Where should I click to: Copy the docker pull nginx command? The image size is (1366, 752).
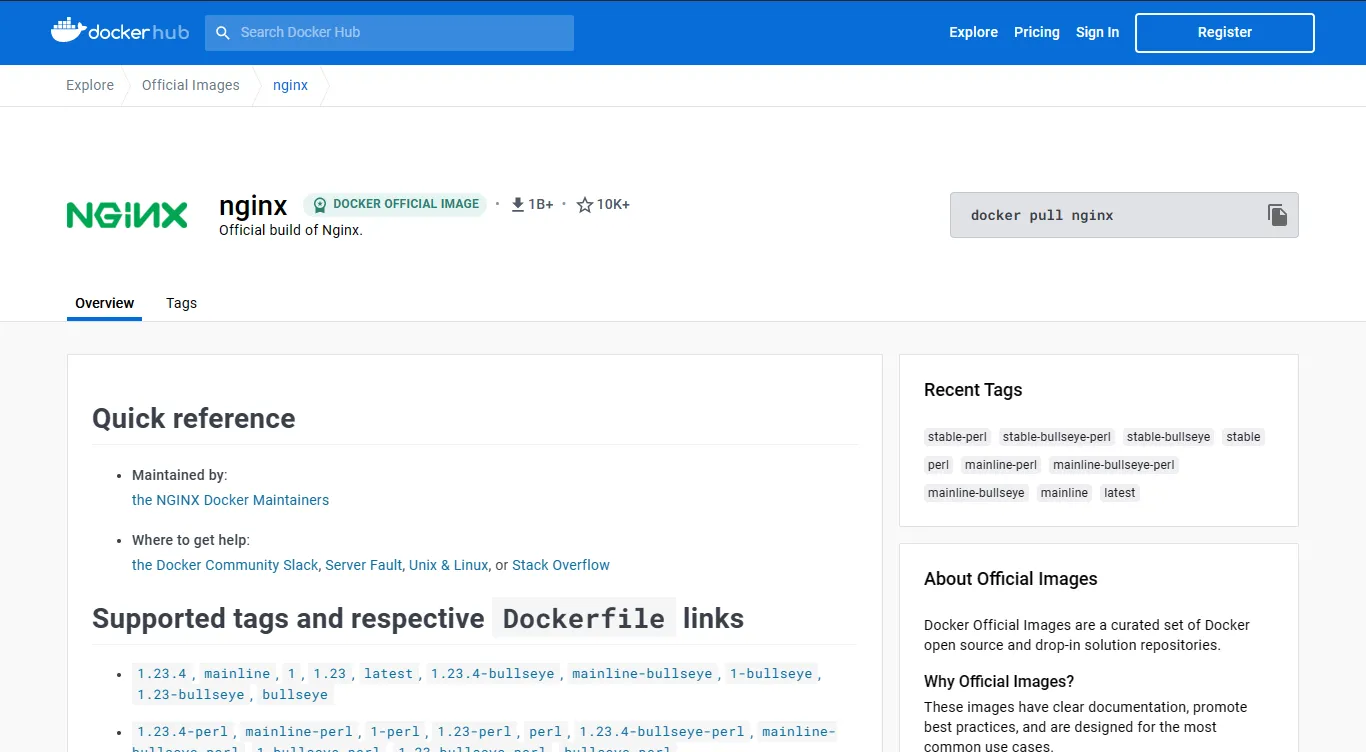coord(1277,215)
